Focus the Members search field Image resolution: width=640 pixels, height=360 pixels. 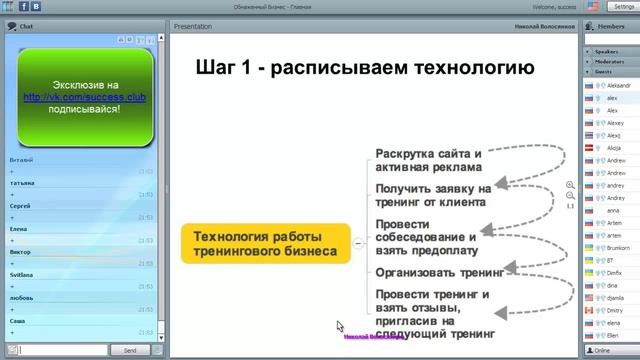pos(612,39)
